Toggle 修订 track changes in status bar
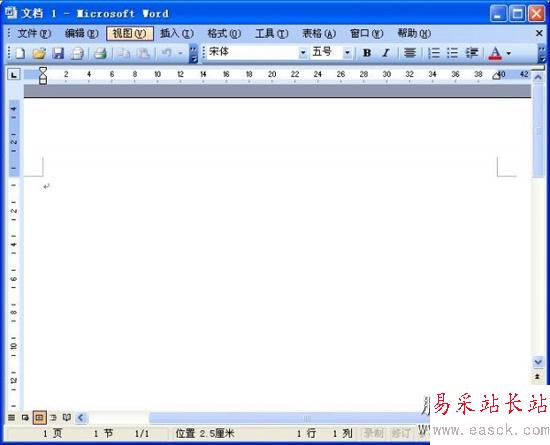 [401, 433]
